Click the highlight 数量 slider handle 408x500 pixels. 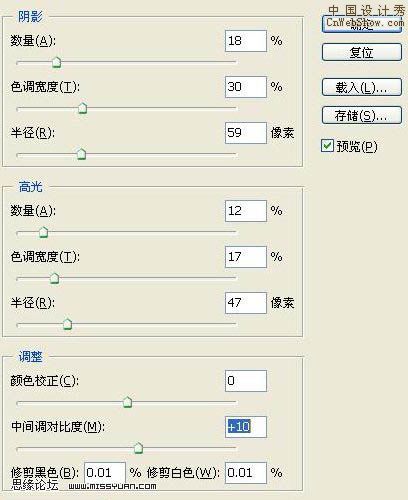44,232
